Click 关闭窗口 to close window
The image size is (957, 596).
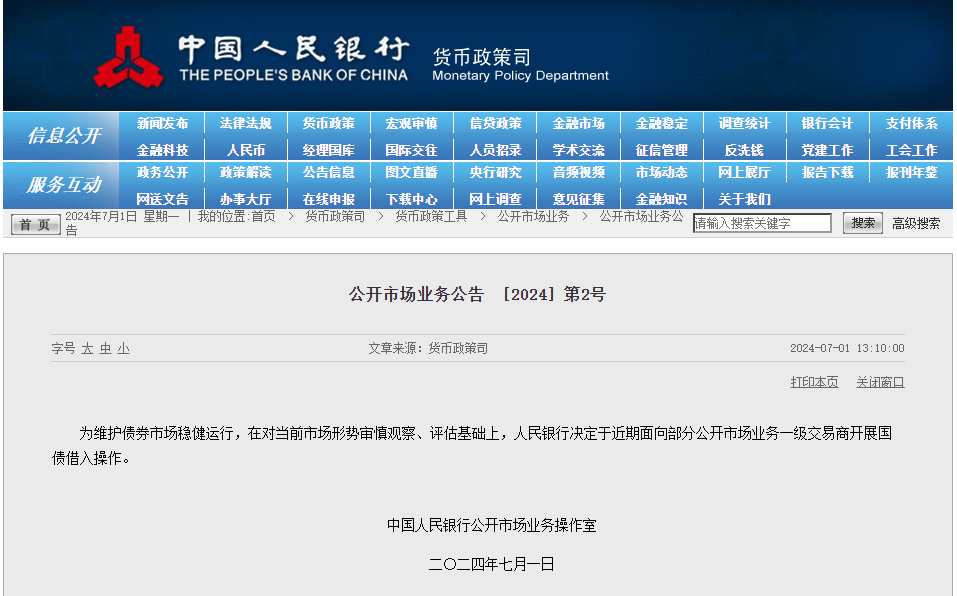point(880,382)
